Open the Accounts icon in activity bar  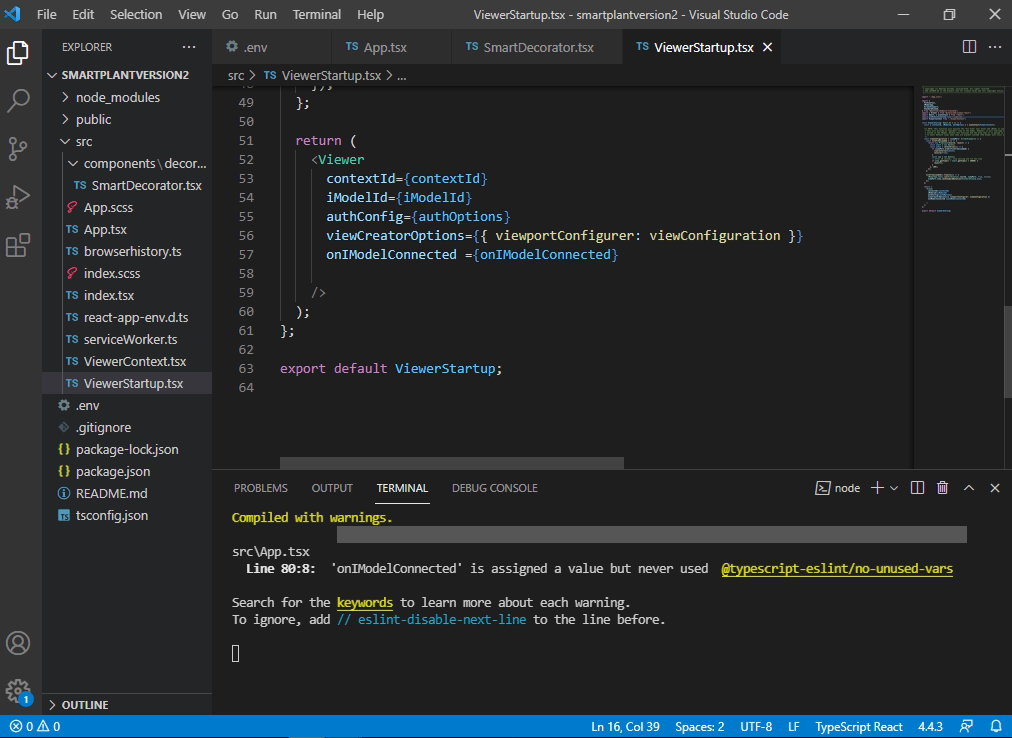tap(18, 643)
